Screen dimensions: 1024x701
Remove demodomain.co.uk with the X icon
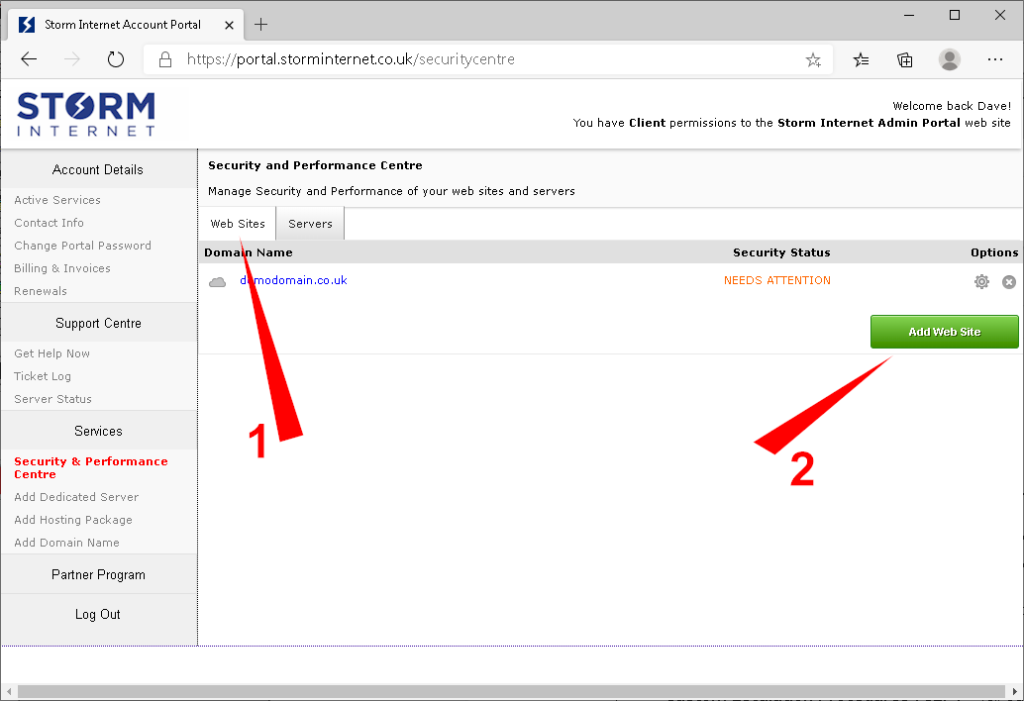point(1009,282)
